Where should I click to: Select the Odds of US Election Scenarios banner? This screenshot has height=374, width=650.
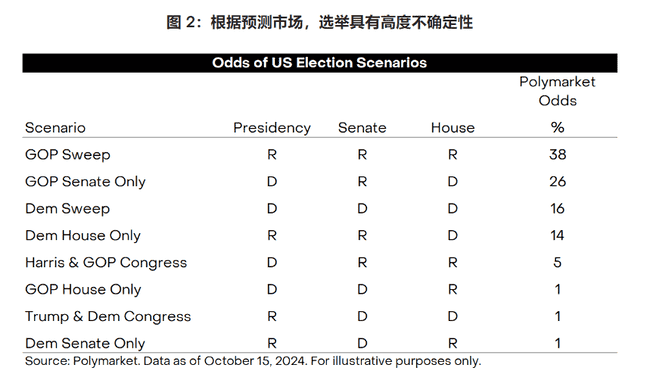coord(320,63)
